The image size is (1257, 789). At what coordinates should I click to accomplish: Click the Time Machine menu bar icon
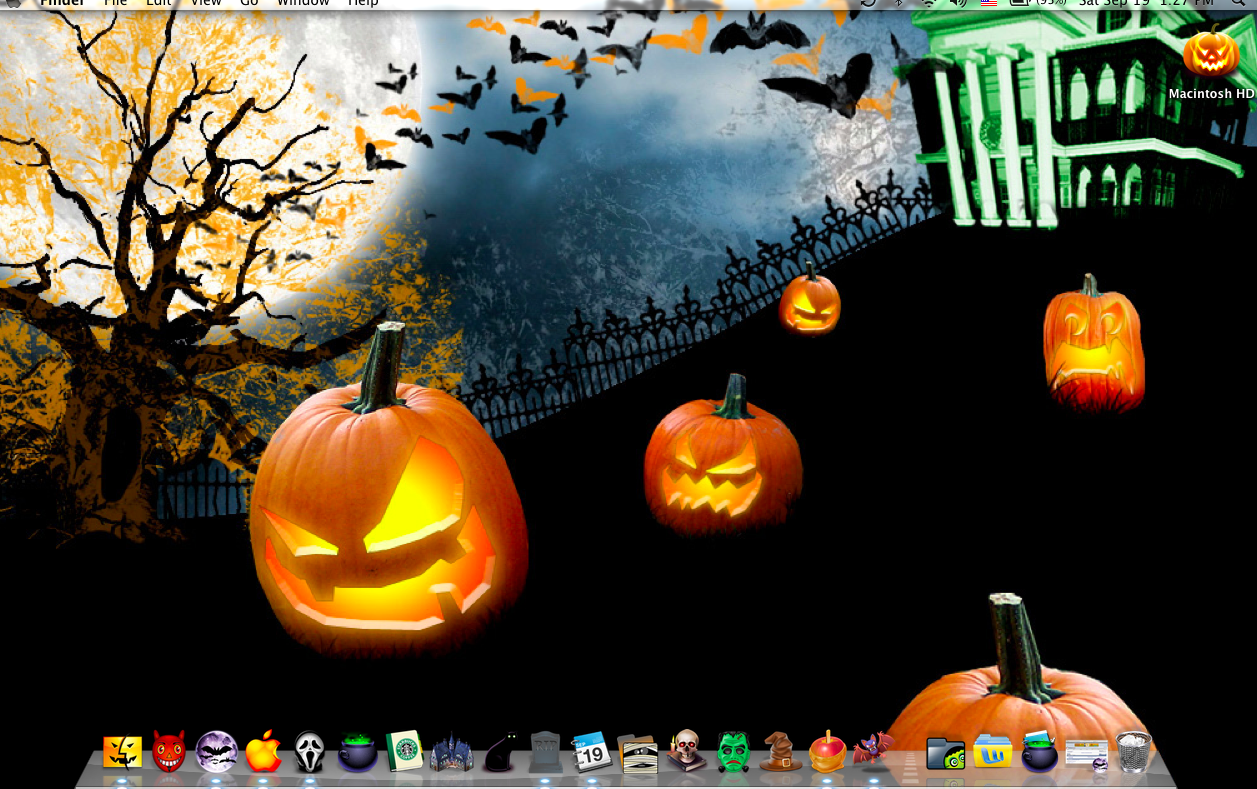click(x=868, y=3)
